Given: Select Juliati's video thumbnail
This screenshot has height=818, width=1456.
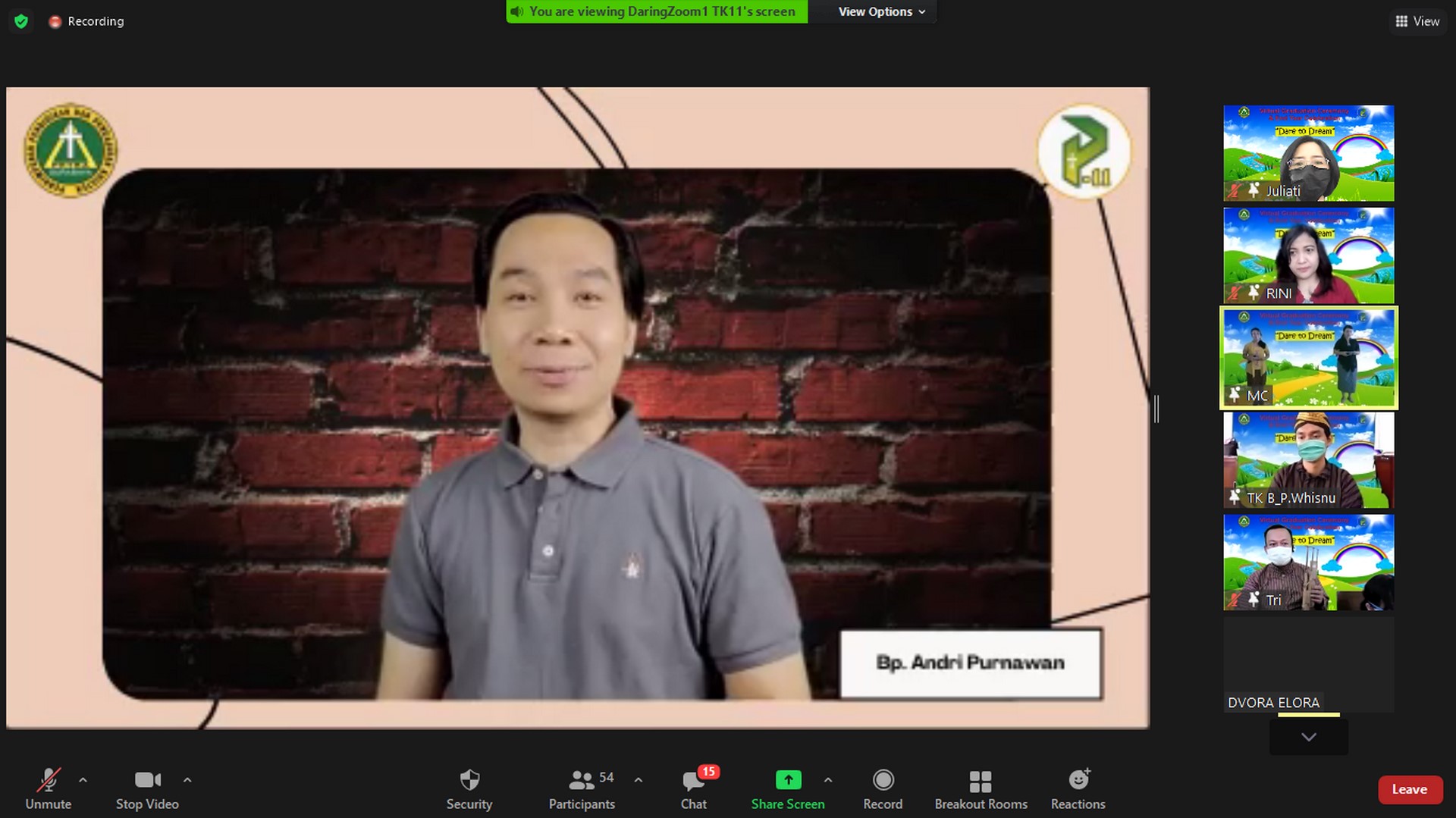Looking at the screenshot, I should pyautogui.click(x=1309, y=153).
